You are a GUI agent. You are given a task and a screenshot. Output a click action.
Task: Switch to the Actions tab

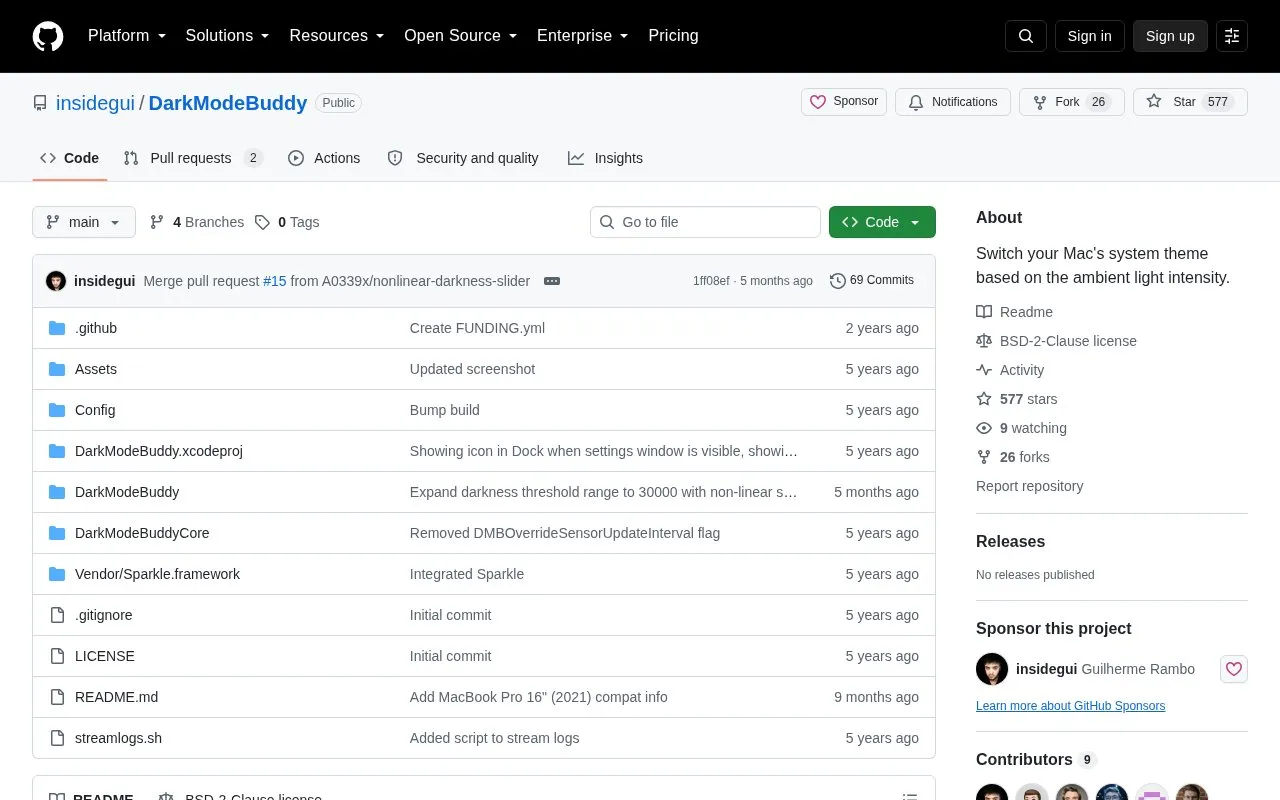click(324, 158)
